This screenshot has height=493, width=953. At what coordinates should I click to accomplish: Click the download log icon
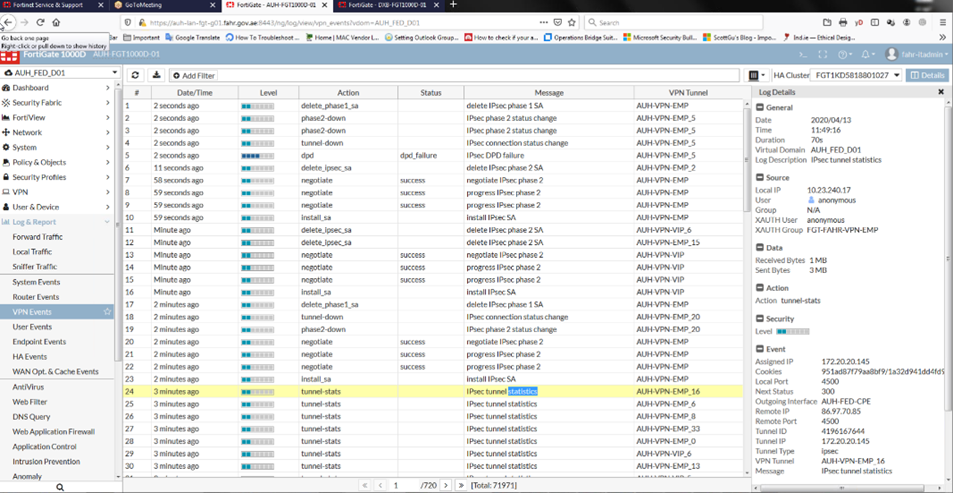[x=155, y=75]
